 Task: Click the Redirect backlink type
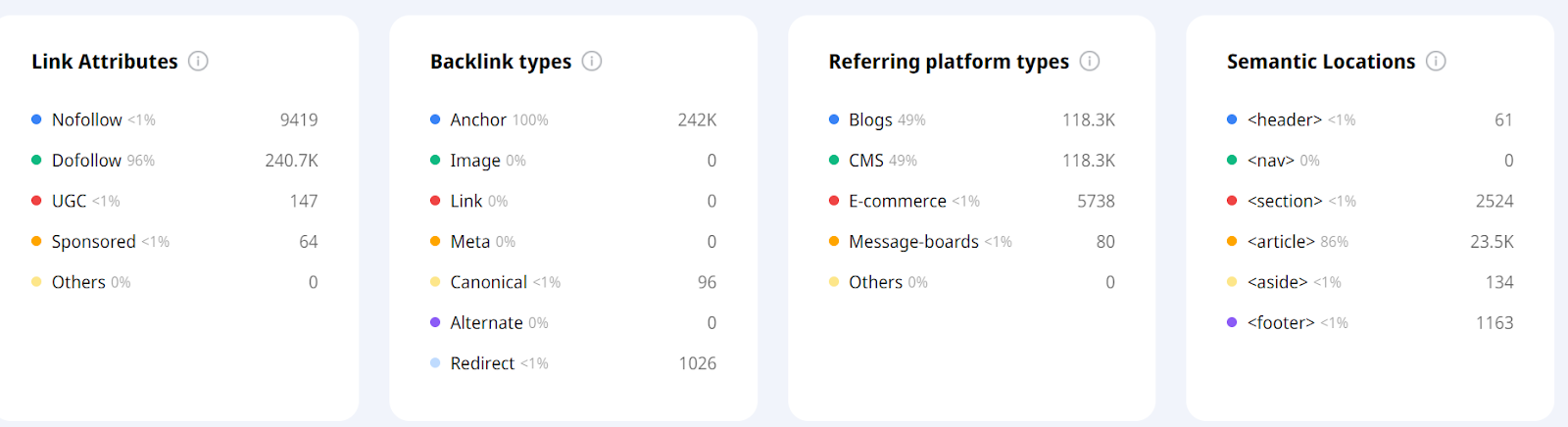482,363
